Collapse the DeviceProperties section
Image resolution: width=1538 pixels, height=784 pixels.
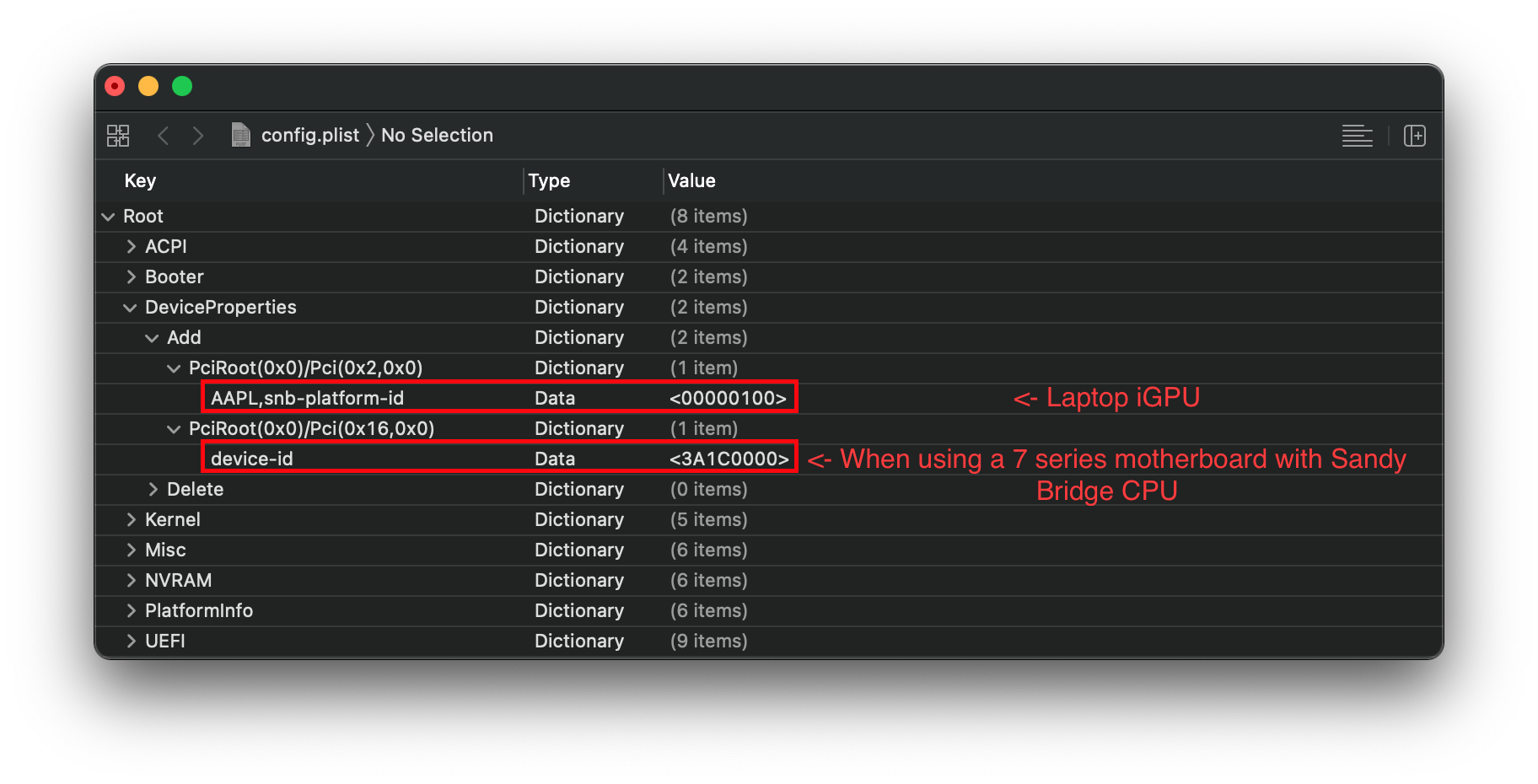130,308
